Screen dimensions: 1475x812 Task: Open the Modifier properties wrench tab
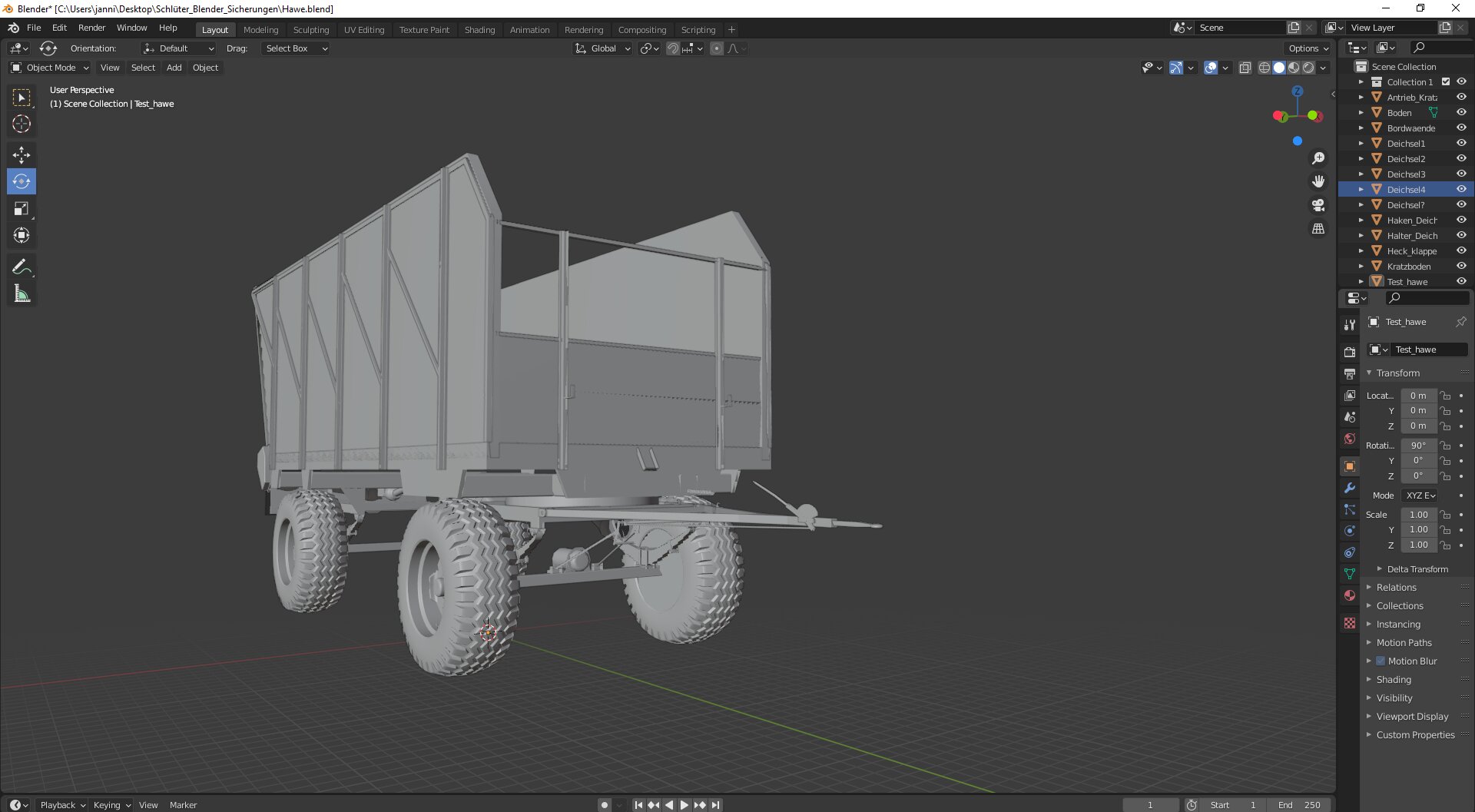pos(1350,488)
